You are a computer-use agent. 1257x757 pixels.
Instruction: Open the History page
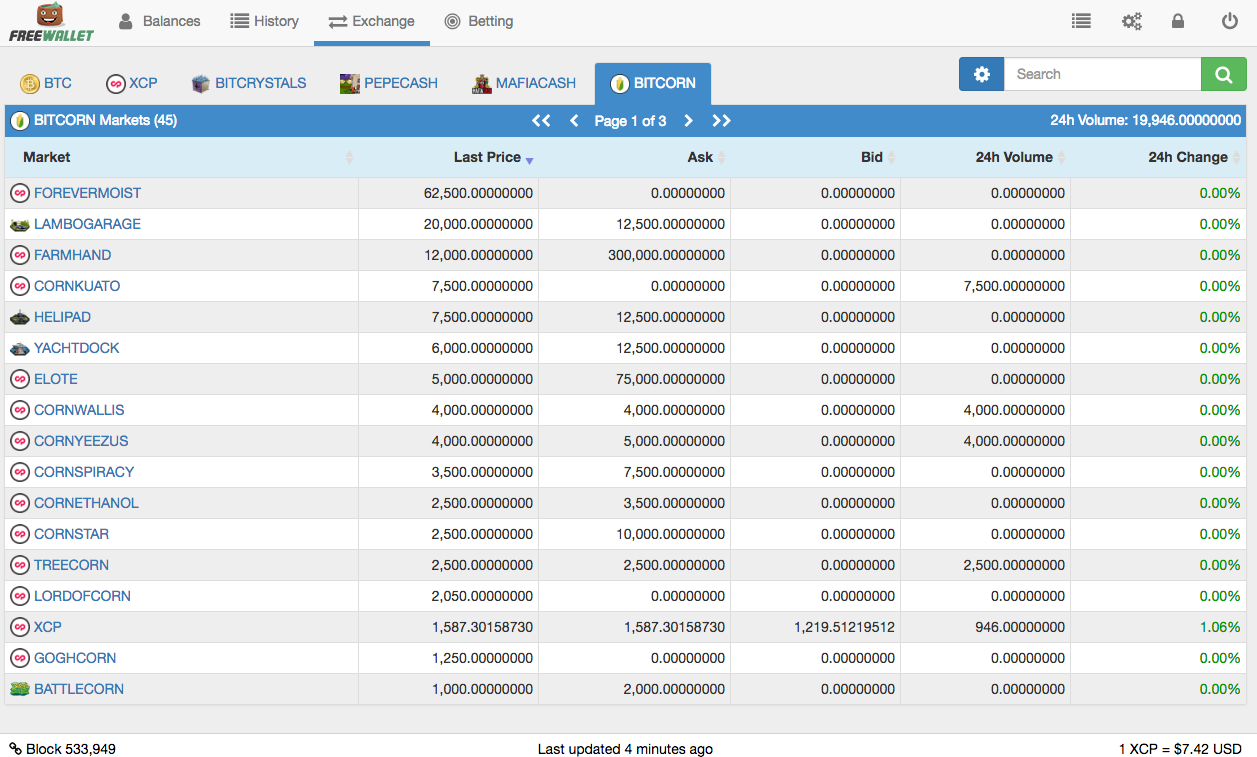click(264, 21)
